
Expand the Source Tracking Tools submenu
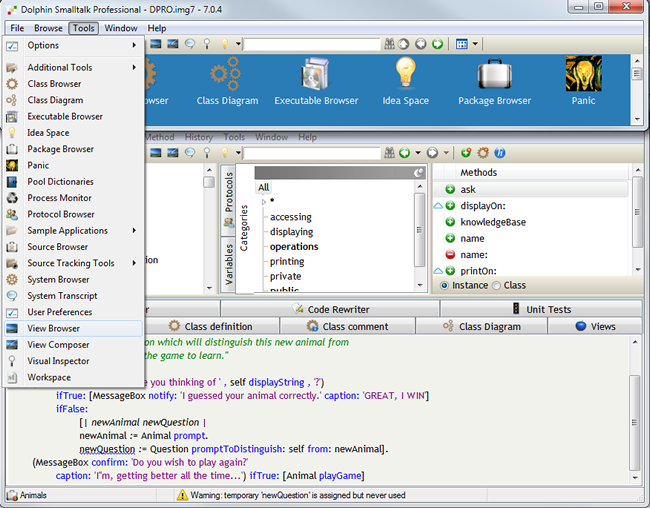click(74, 263)
